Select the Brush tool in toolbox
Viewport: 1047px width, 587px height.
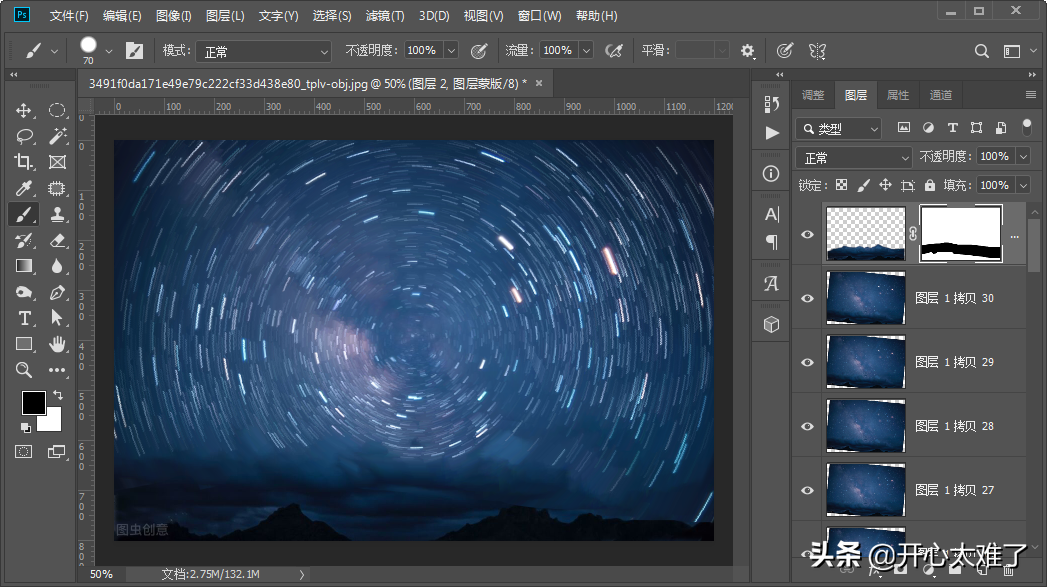23,214
